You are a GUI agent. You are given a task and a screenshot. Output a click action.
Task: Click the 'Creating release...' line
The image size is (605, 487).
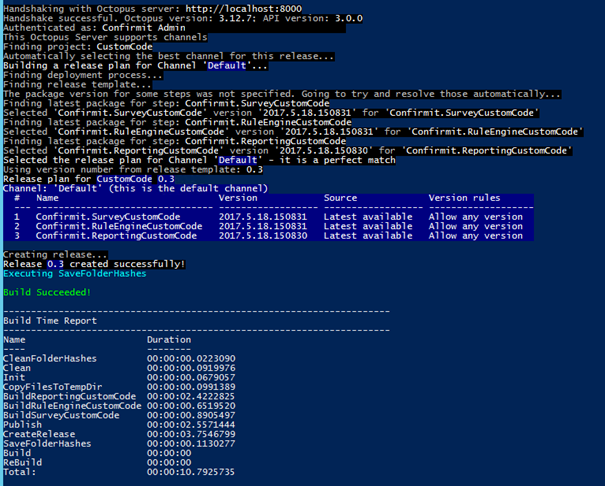[x=56, y=255]
